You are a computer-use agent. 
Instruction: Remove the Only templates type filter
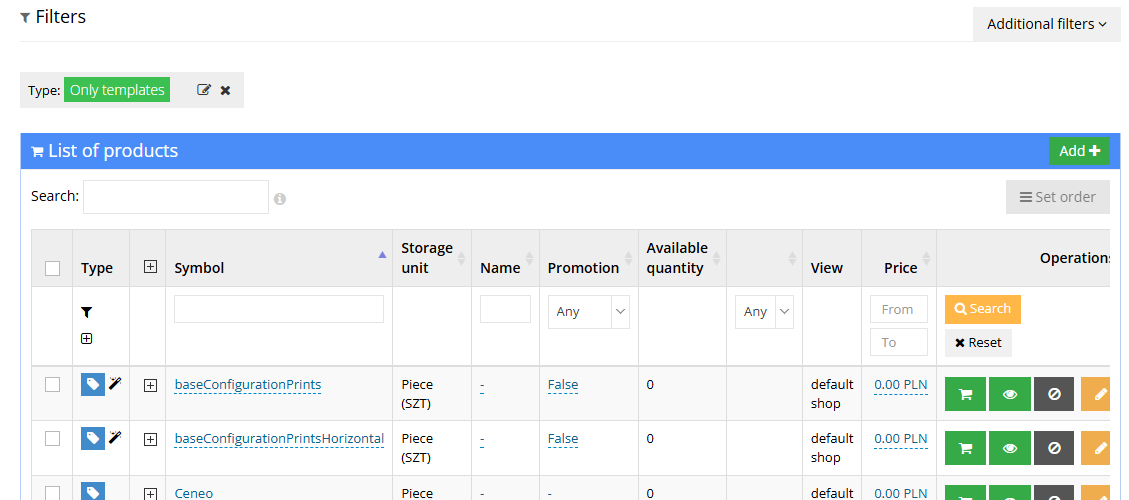pyautogui.click(x=225, y=90)
